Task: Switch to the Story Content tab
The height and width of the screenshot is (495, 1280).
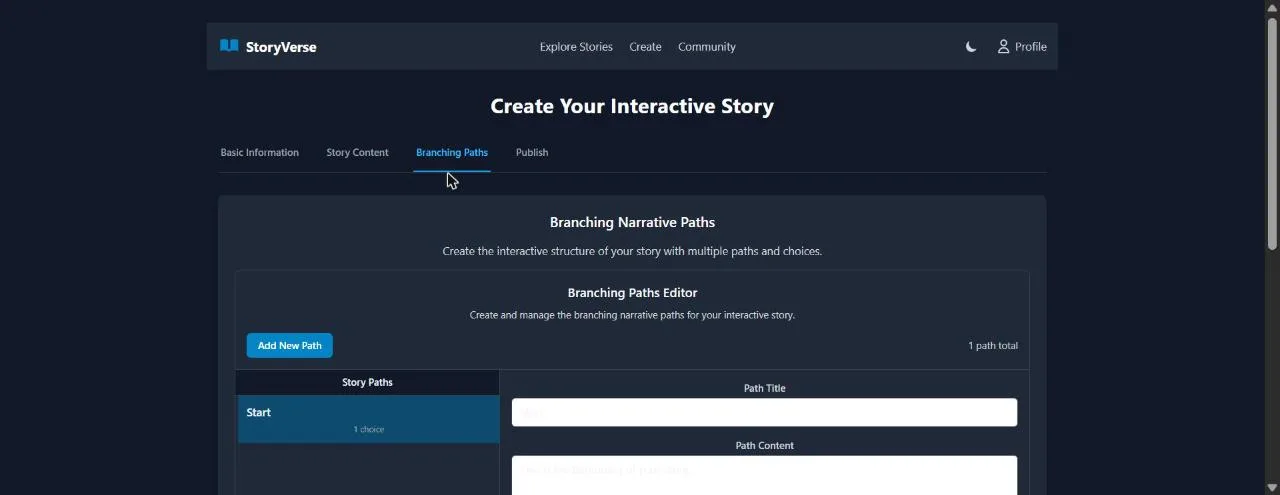Action: click(x=357, y=153)
